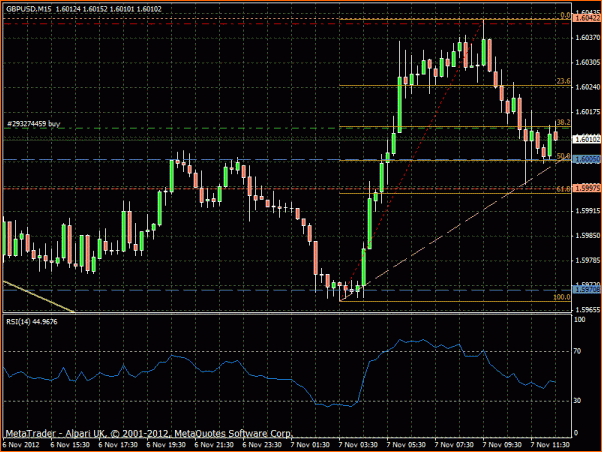Click the 7 Nov 07:30 time label
Viewport: 602px width, 452px height.
point(454,445)
